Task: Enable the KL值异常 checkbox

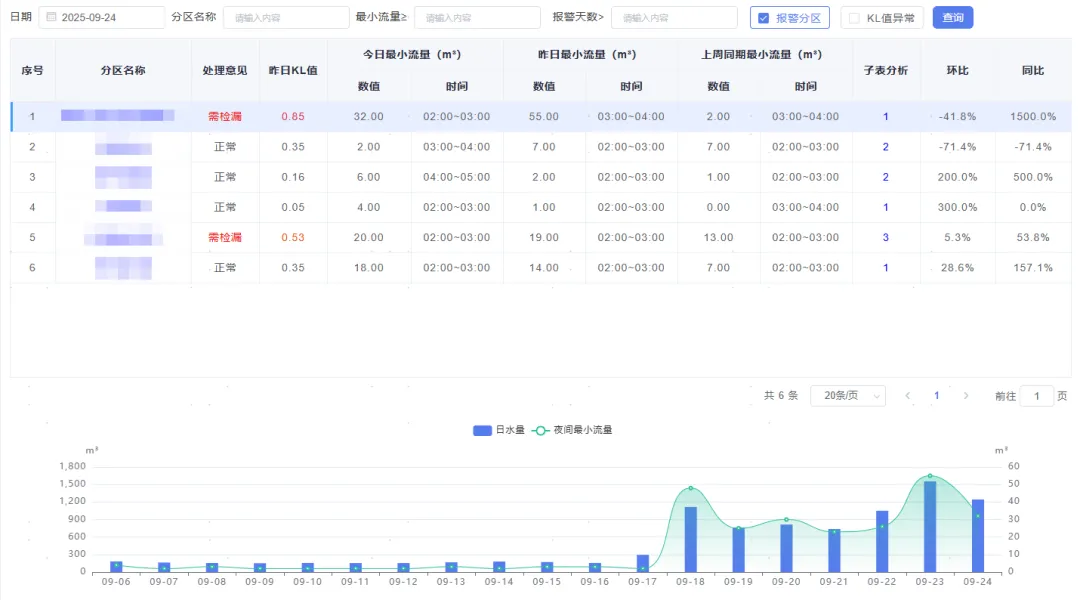Action: click(x=854, y=18)
